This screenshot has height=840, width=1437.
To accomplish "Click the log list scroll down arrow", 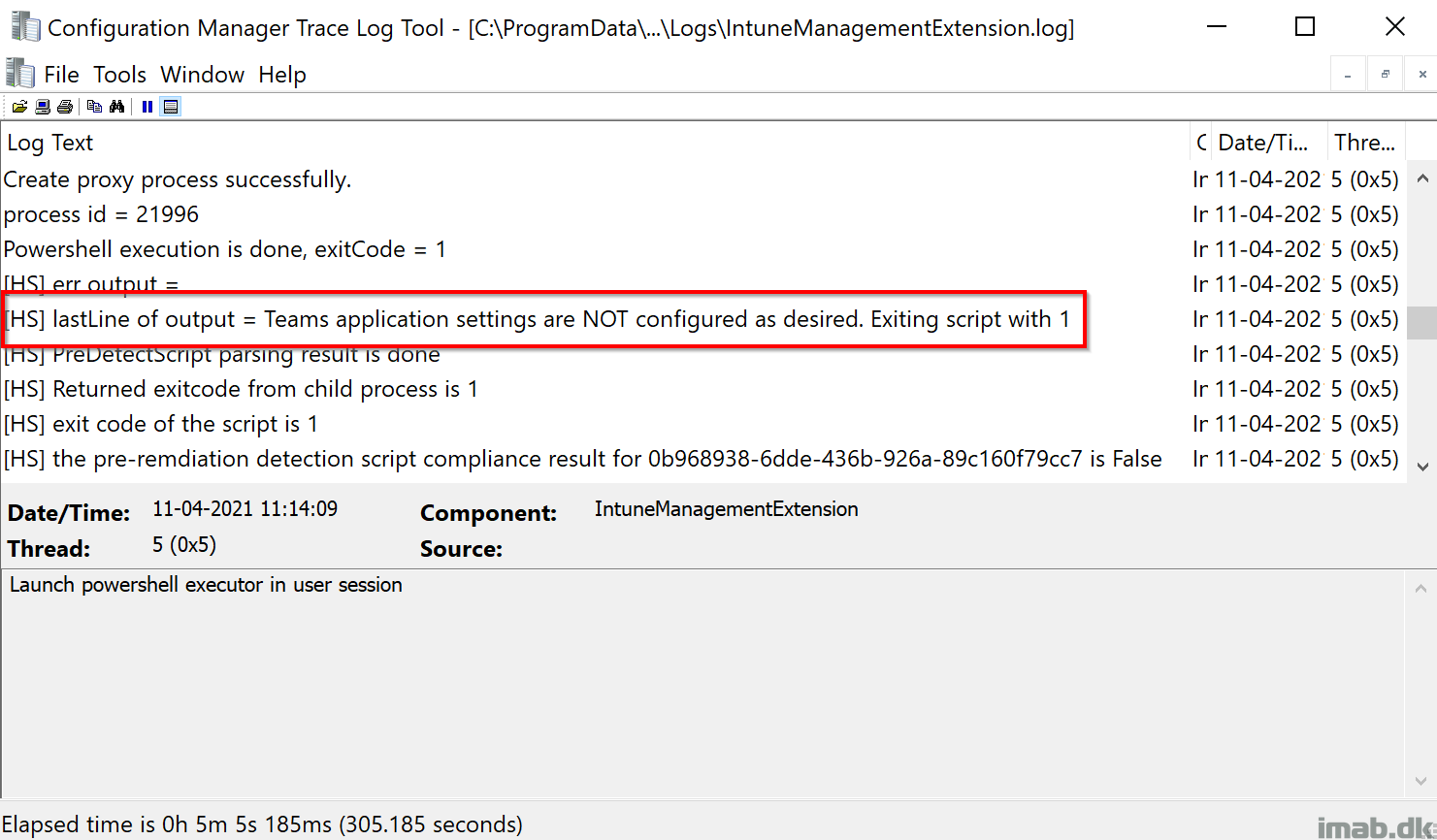I will (1422, 467).
